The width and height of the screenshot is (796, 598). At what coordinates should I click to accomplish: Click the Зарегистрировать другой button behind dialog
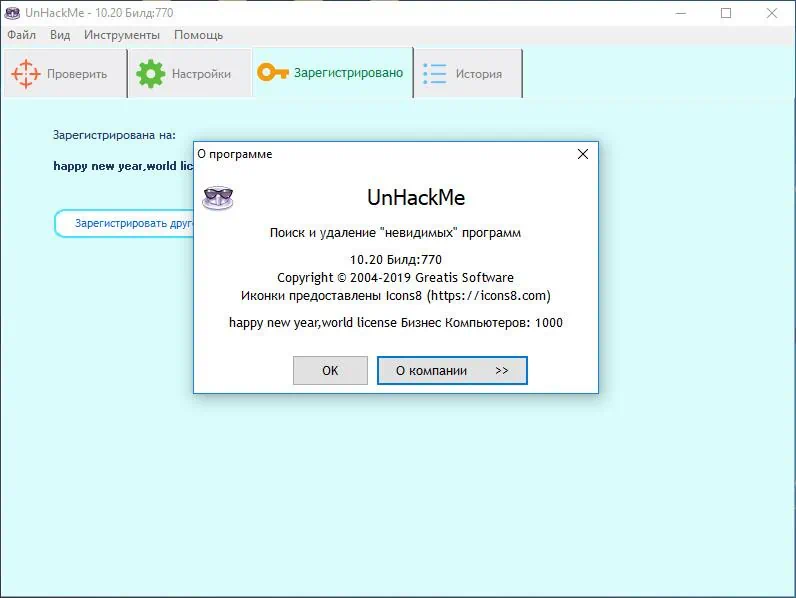pos(124,223)
